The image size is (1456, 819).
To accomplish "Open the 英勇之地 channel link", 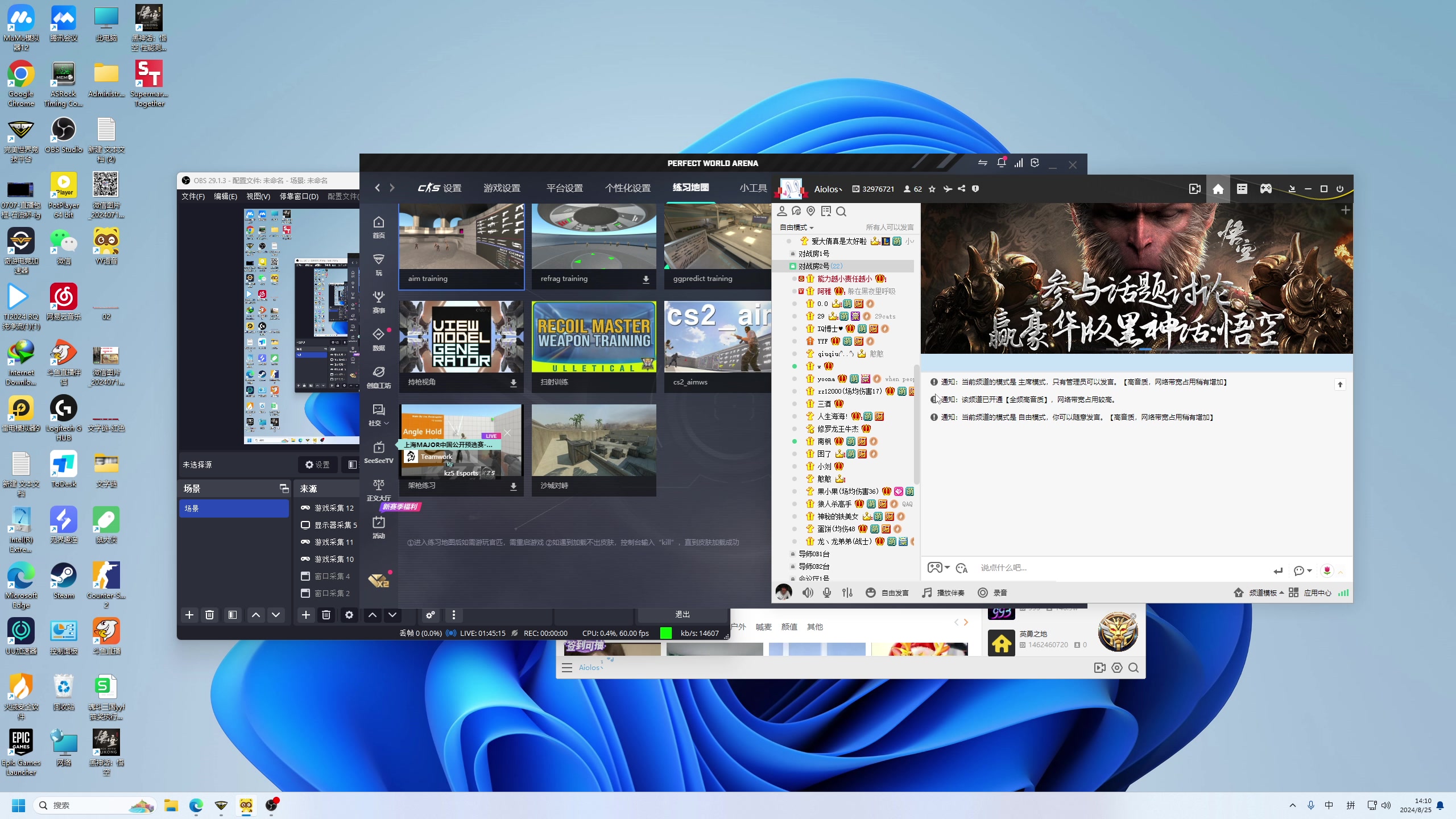I will coord(1033,634).
